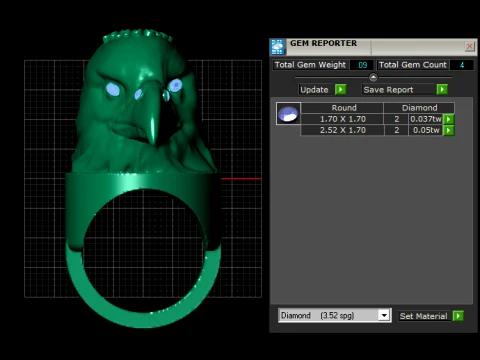
Task: Select the 1.70 X 1.70 size row
Action: tap(378, 119)
